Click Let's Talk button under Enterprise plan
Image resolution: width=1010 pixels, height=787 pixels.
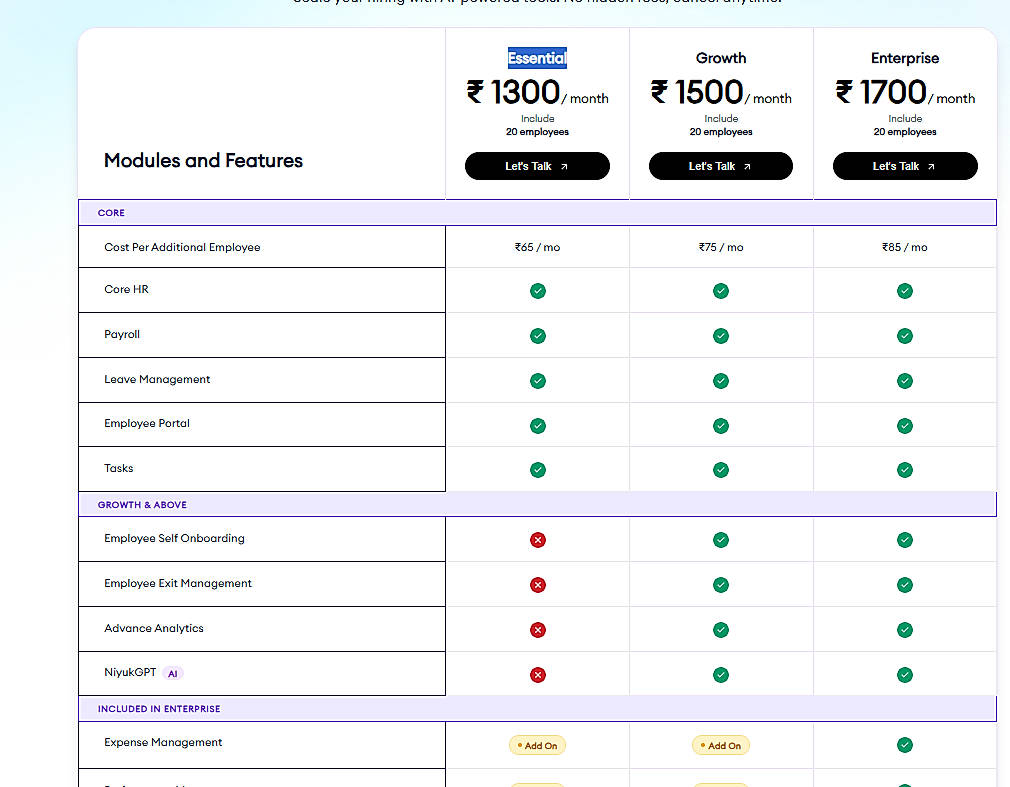(905, 166)
